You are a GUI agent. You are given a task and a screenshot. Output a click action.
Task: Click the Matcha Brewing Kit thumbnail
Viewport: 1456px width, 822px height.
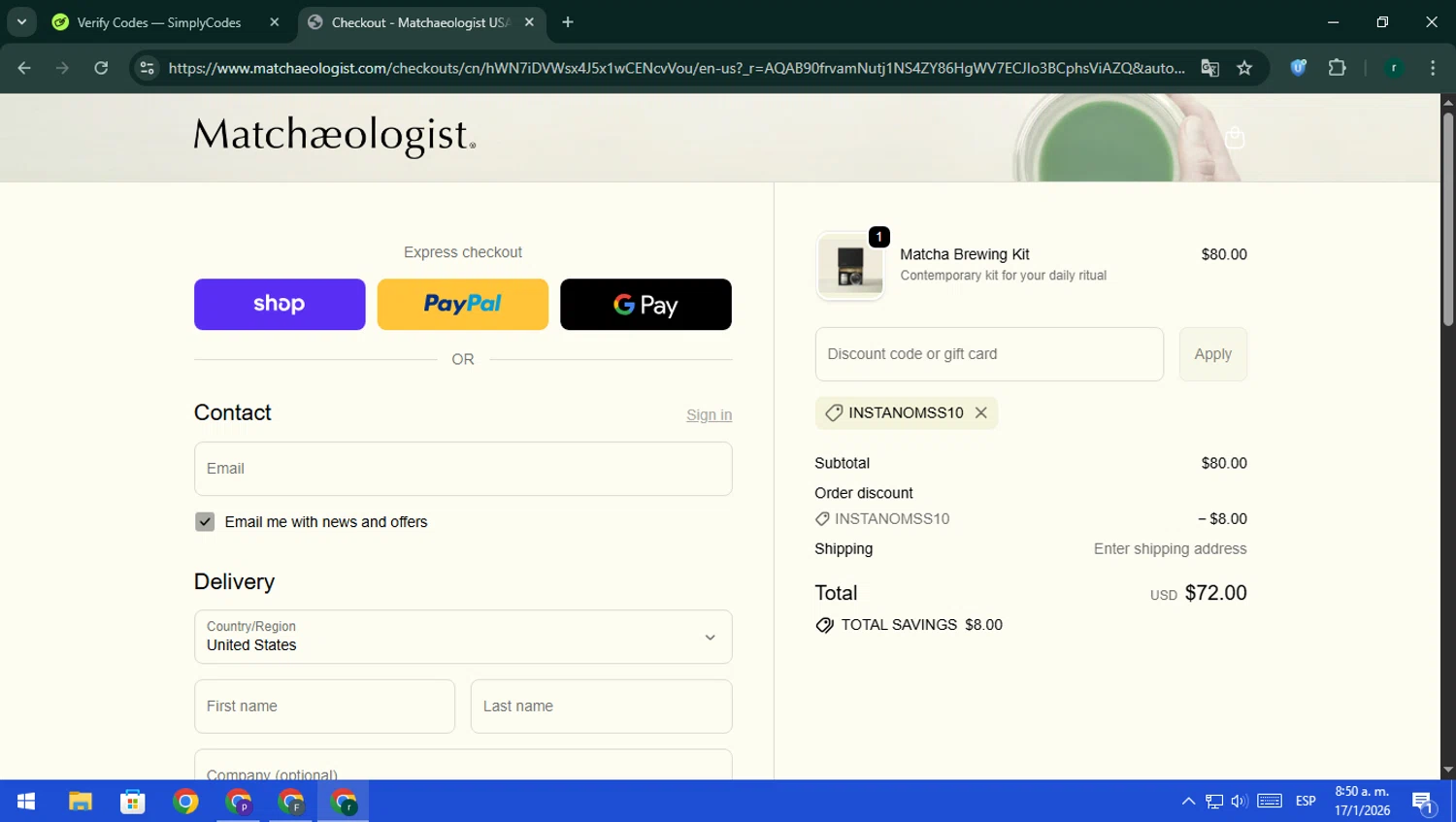tap(850, 266)
